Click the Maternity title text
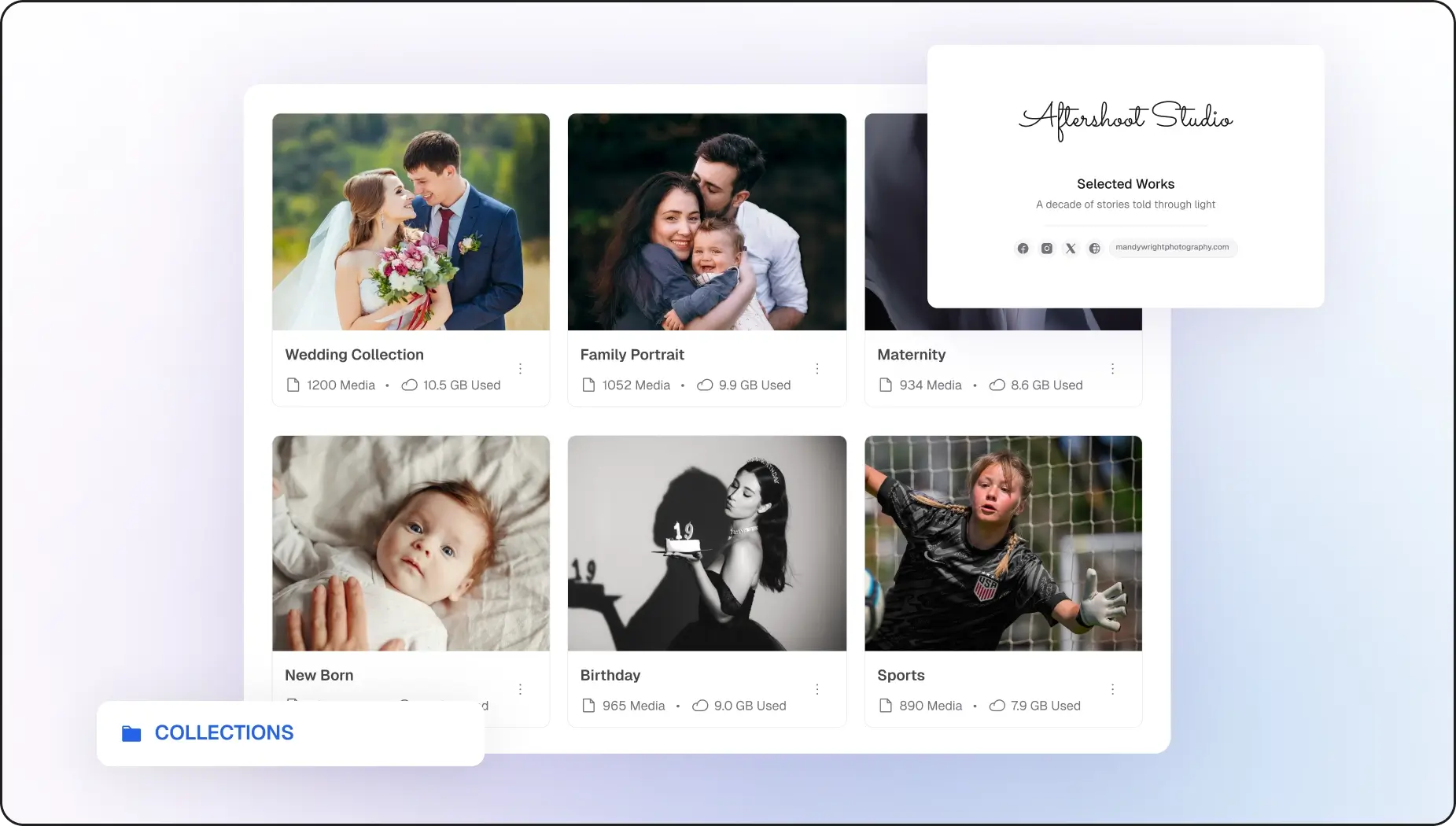This screenshot has height=826, width=1456. tap(912, 355)
